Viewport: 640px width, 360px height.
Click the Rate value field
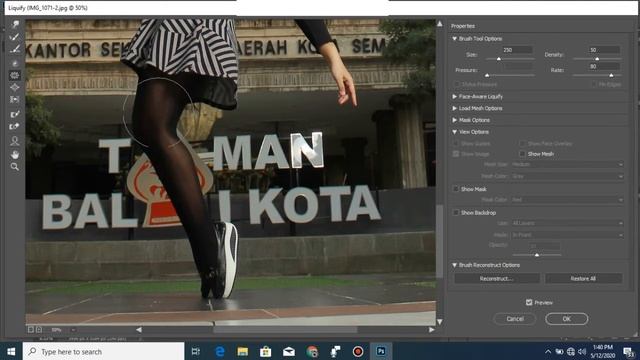(x=604, y=66)
